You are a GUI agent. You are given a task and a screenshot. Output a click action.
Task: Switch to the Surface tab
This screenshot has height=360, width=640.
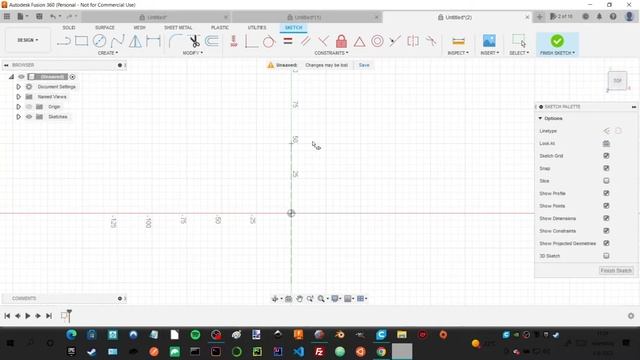click(104, 27)
